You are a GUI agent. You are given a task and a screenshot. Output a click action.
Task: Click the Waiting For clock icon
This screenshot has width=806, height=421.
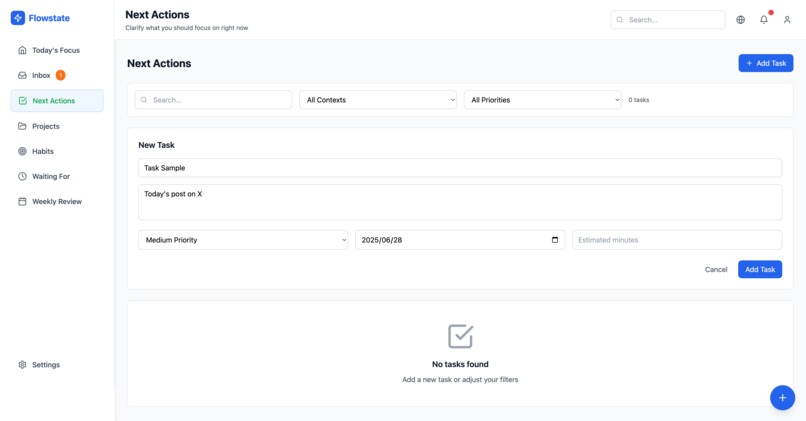(22, 176)
